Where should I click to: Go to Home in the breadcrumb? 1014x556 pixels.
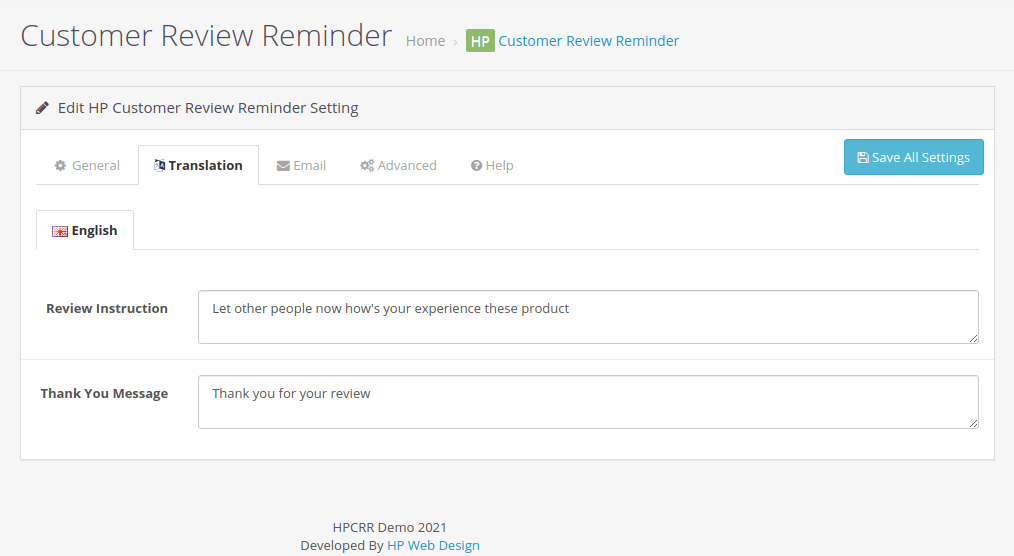click(x=425, y=41)
